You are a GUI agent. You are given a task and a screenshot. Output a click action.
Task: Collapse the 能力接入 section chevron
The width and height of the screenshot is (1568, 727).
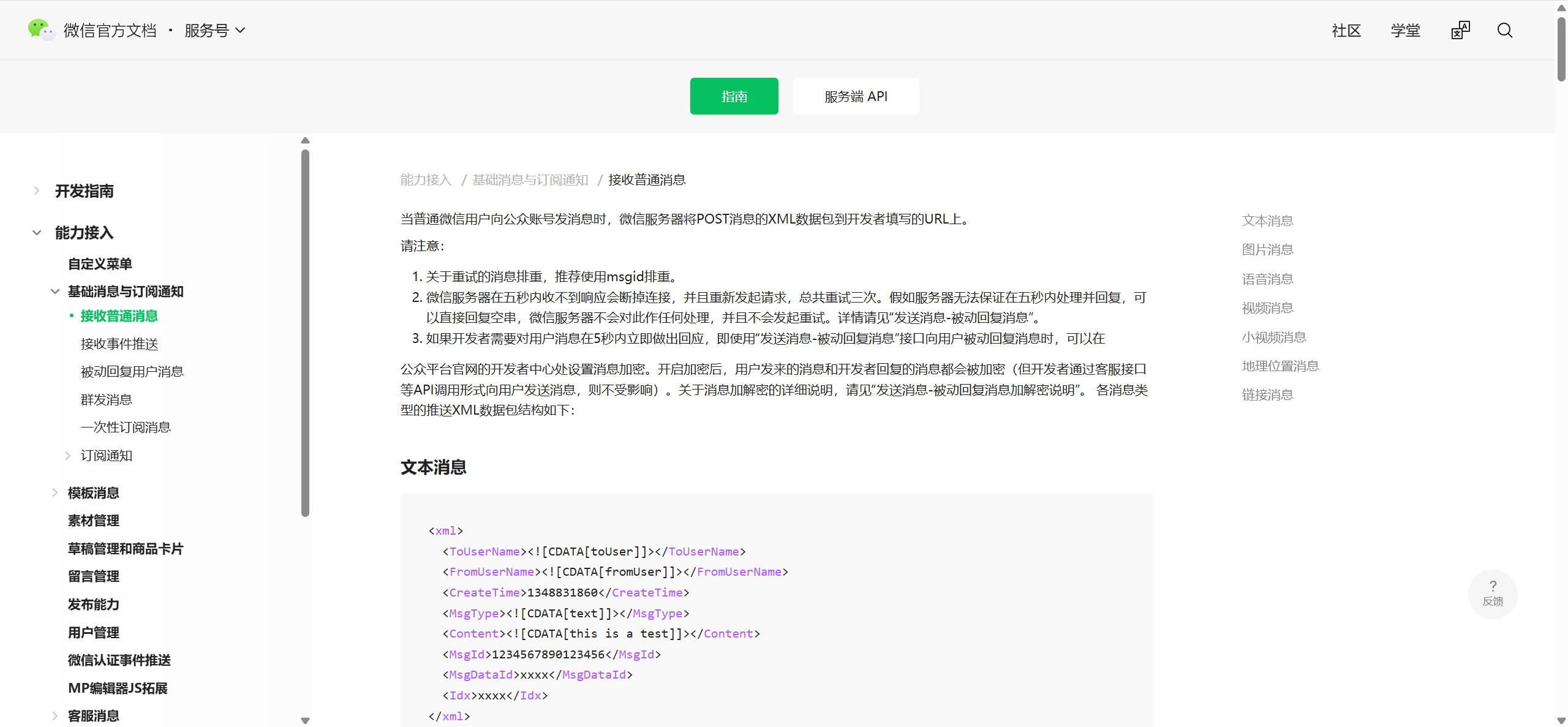point(37,233)
